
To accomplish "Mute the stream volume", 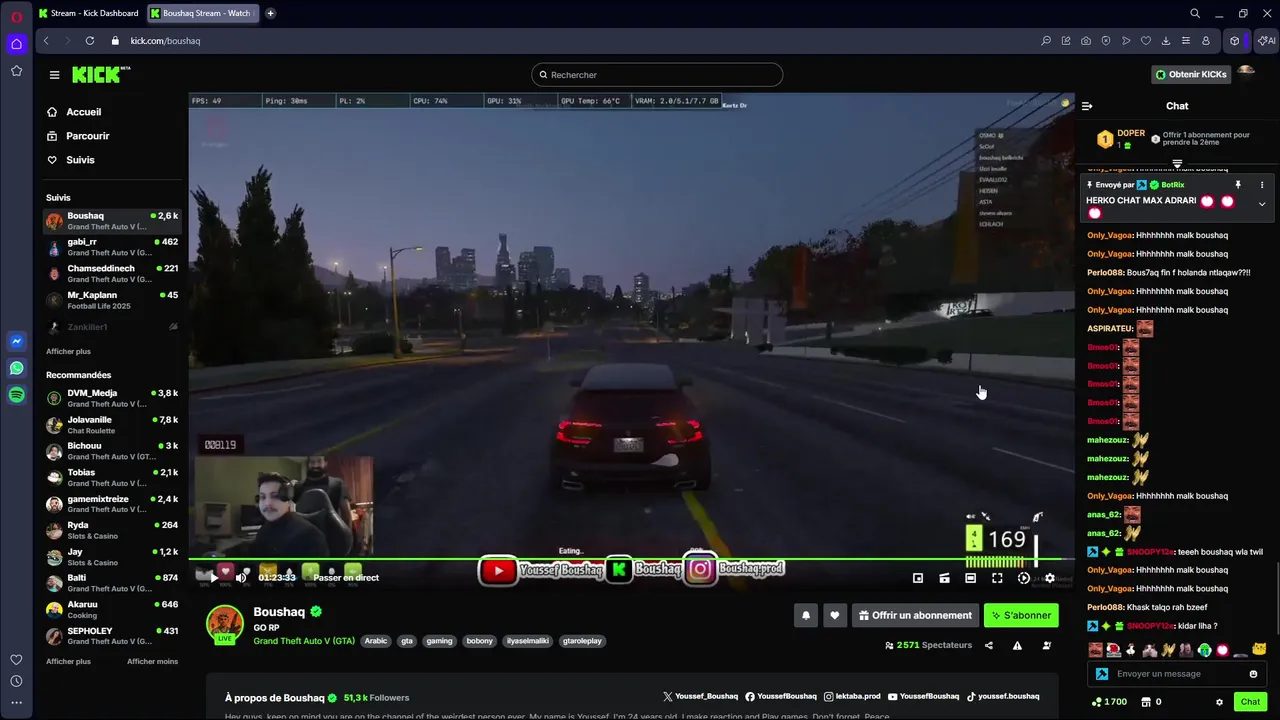I will coord(241,577).
